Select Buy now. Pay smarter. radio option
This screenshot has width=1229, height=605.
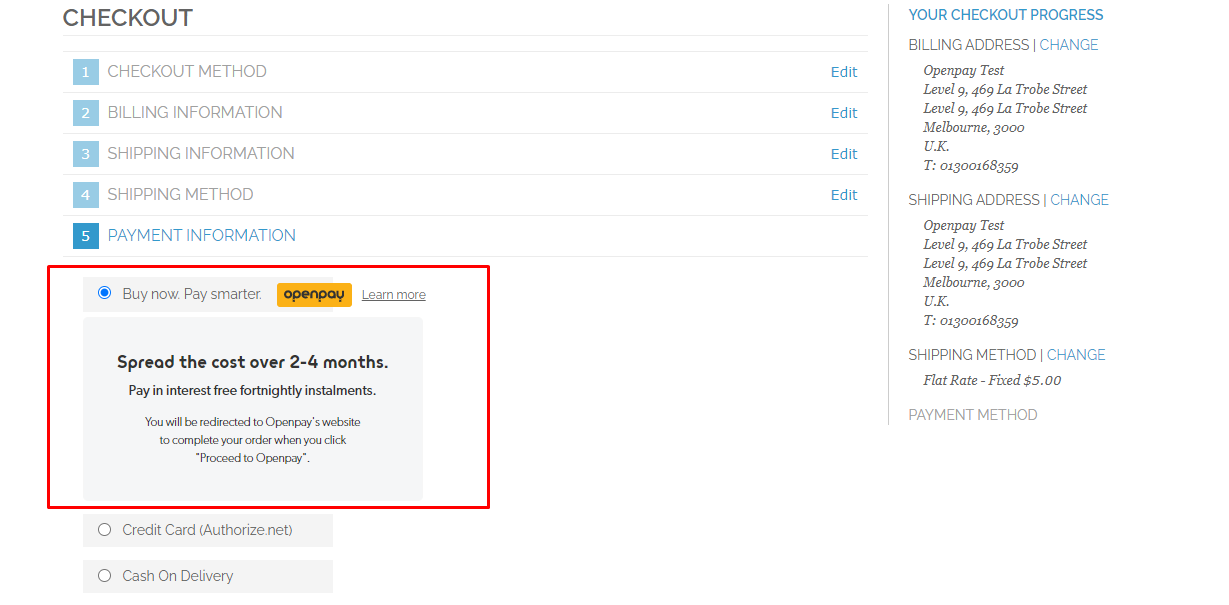[x=105, y=293]
